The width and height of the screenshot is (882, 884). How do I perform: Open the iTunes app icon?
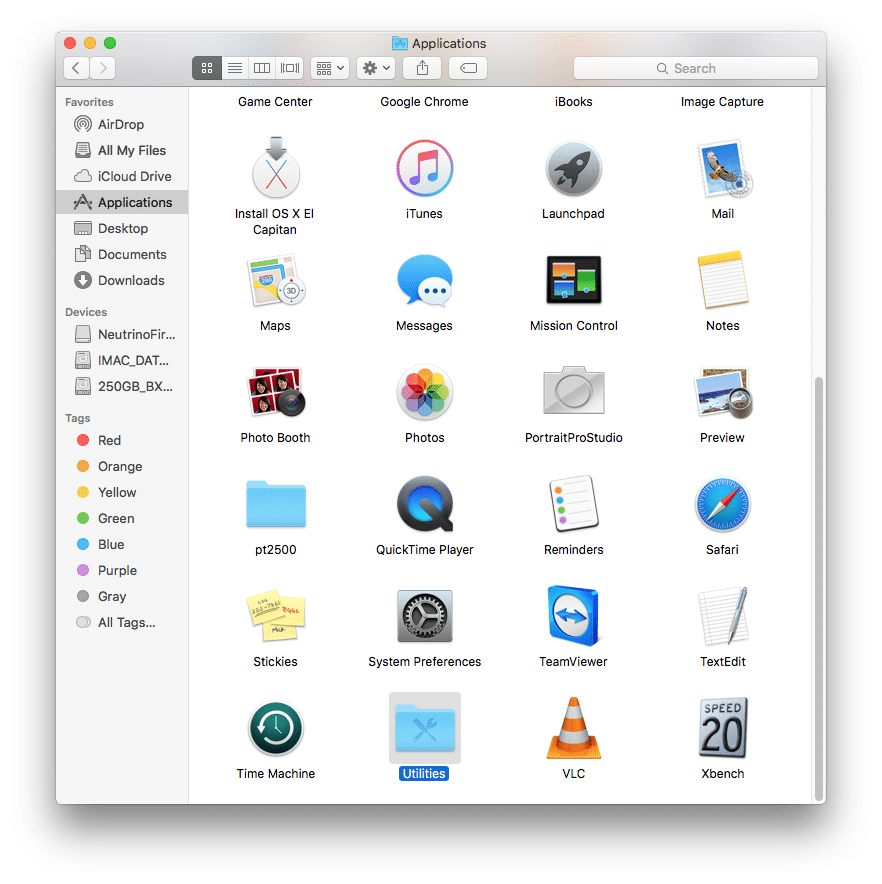424,169
